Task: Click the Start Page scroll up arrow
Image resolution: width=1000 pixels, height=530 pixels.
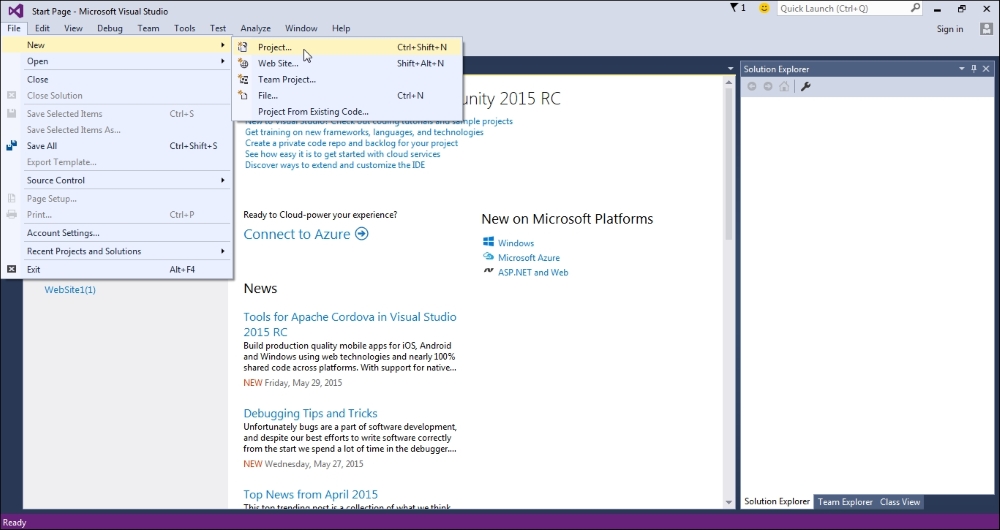Action: click(x=729, y=82)
